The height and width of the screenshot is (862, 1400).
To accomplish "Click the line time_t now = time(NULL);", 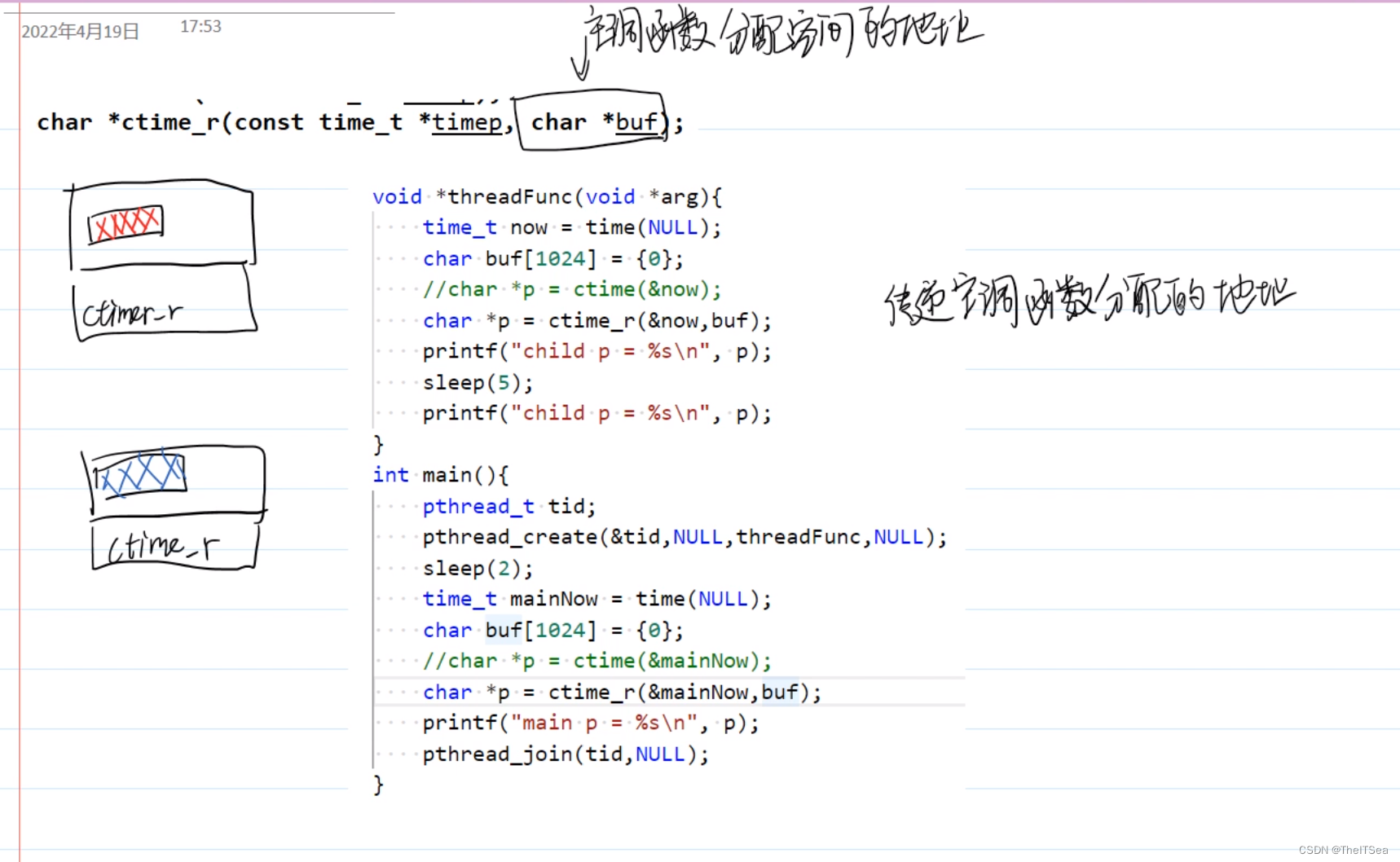I will pyautogui.click(x=572, y=227).
